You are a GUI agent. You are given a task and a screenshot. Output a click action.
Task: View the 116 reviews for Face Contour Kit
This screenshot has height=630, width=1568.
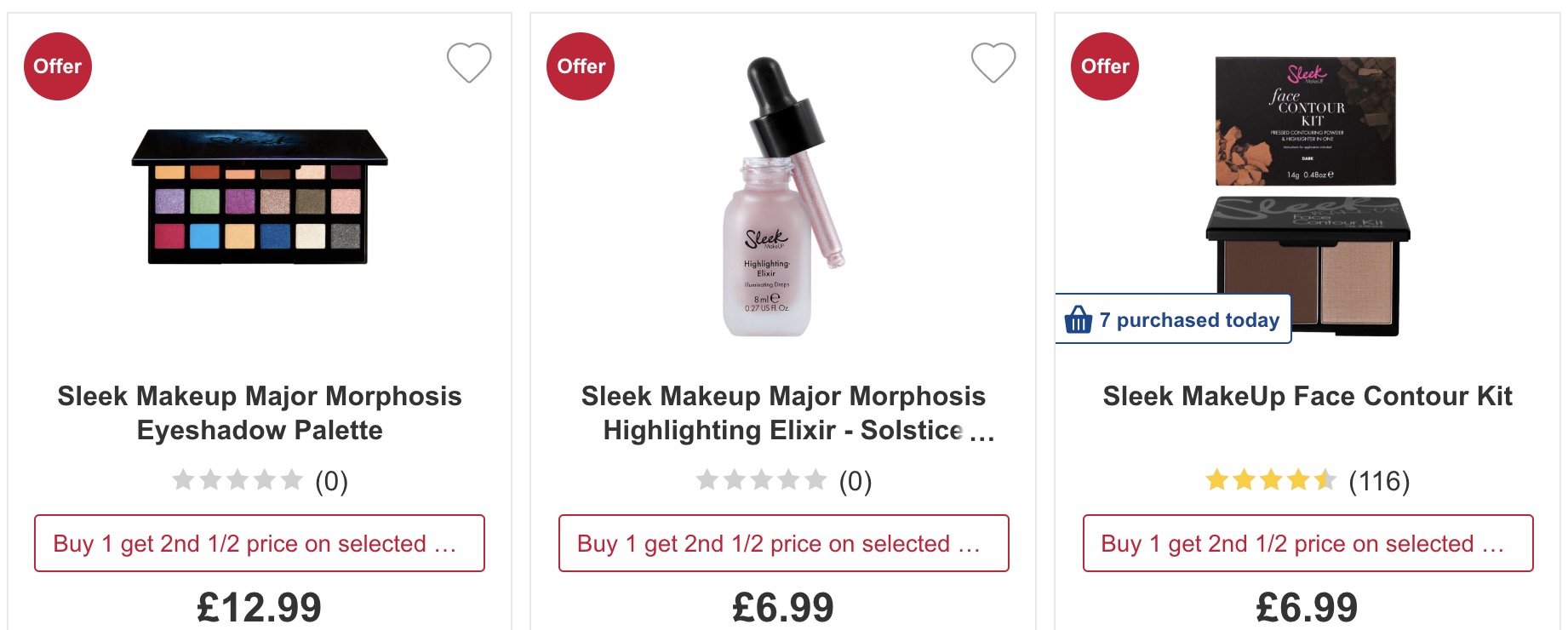[x=1379, y=481]
